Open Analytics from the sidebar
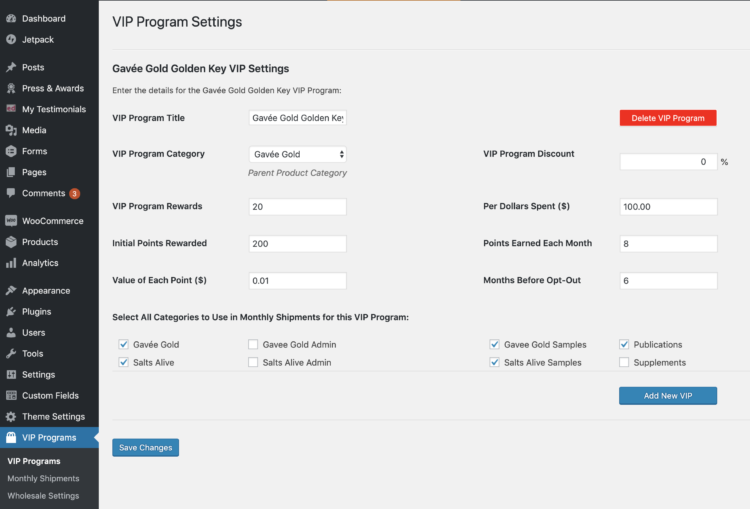Viewport: 750px width, 509px height. (49, 263)
